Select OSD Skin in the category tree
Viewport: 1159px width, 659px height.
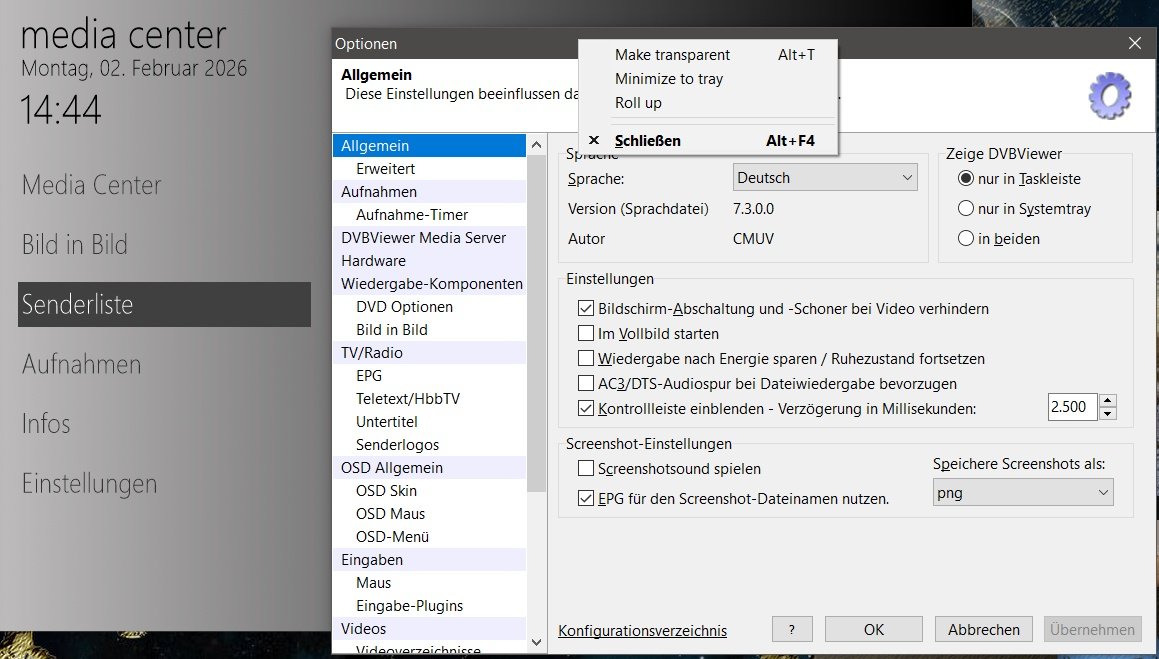pos(386,491)
